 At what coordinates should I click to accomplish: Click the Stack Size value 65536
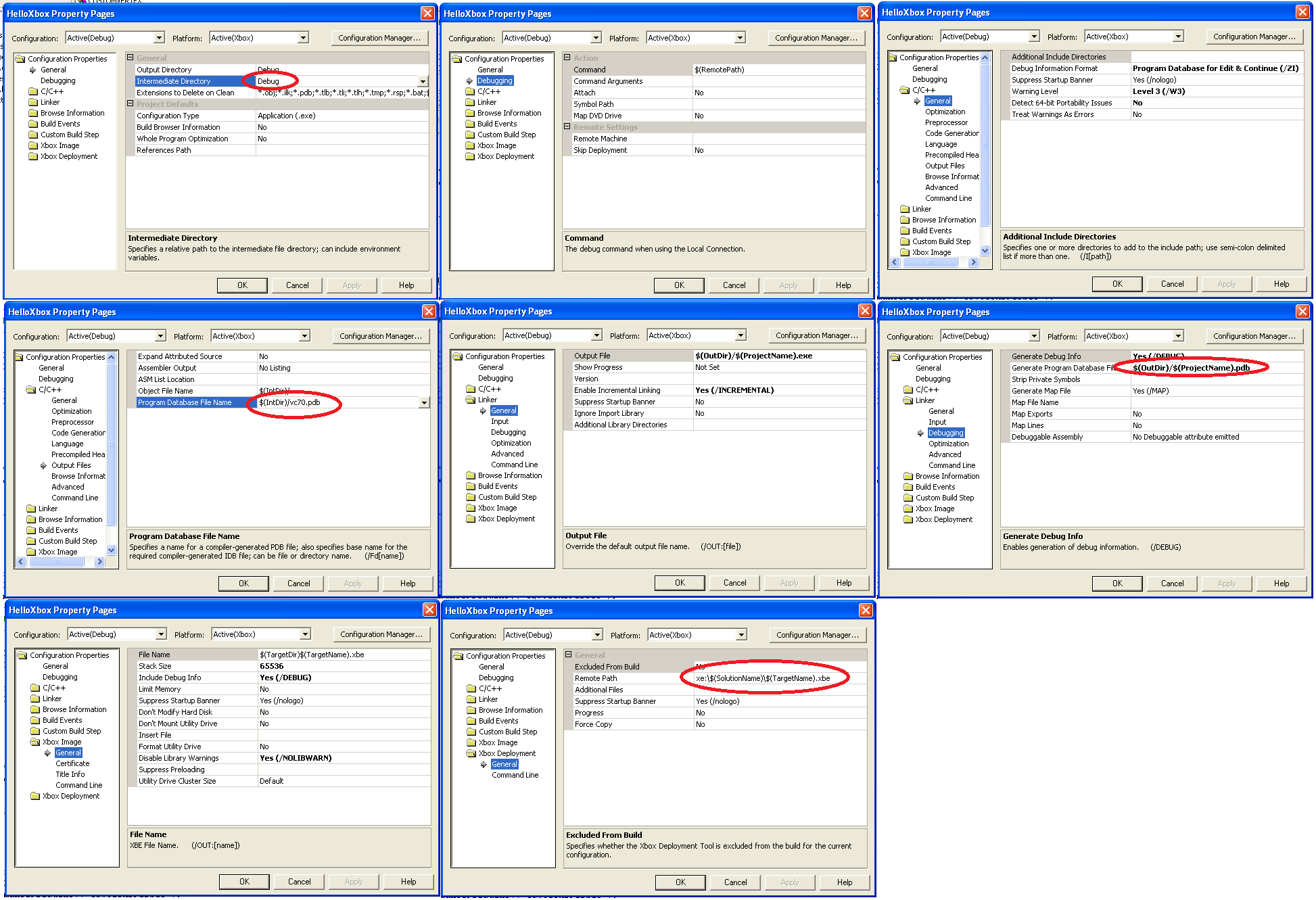click(x=344, y=666)
